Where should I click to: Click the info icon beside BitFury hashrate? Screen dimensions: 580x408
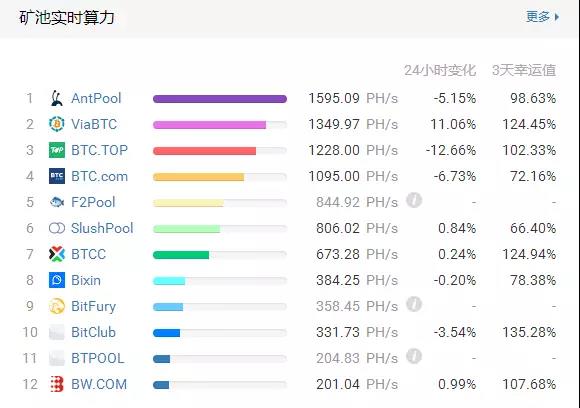coord(414,304)
